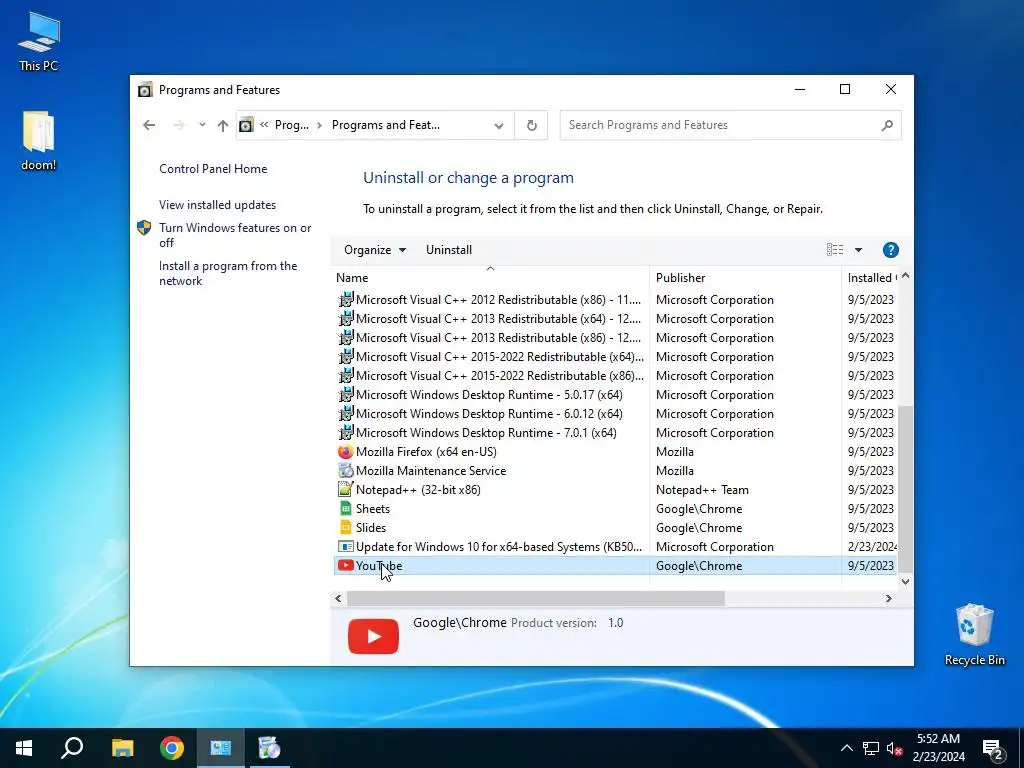Sort by the Name column header

coord(491,278)
